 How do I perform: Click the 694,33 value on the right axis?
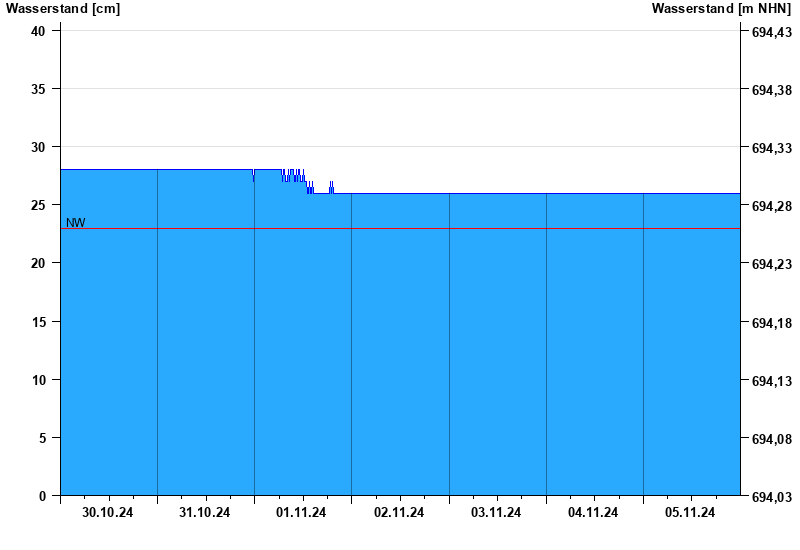coord(772,148)
